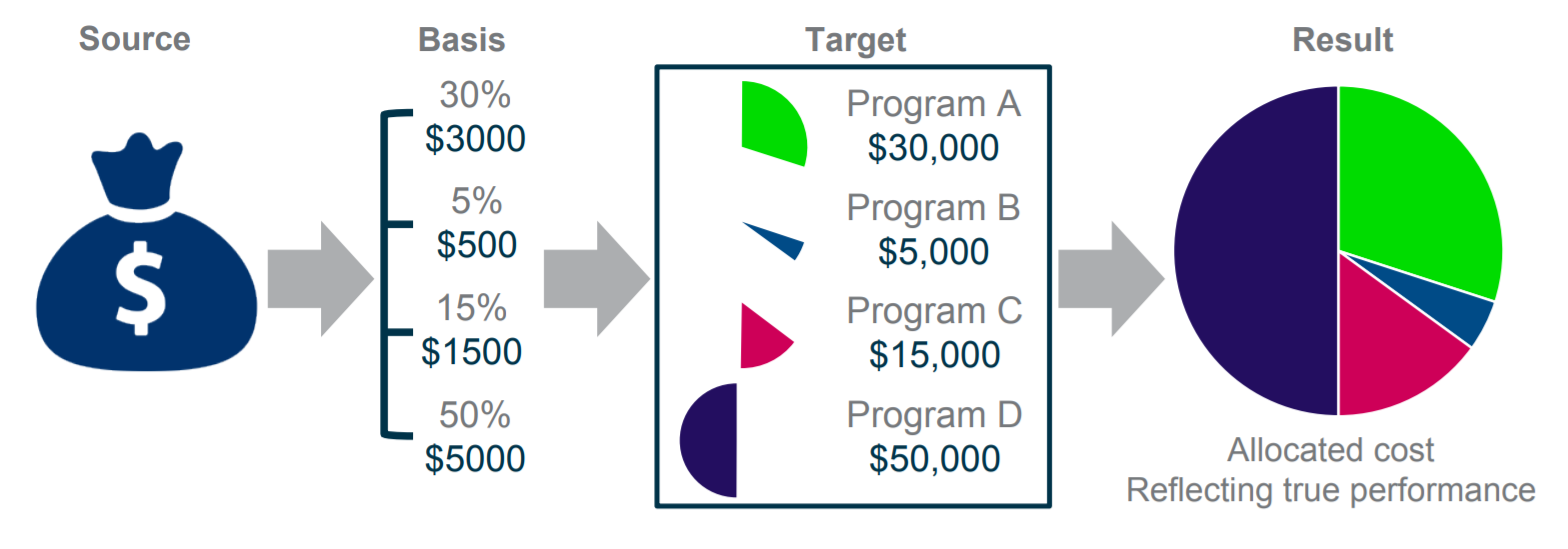Select the blue Program B wedge icon
Image resolution: width=1568 pixels, height=549 pixels.
pos(774,240)
